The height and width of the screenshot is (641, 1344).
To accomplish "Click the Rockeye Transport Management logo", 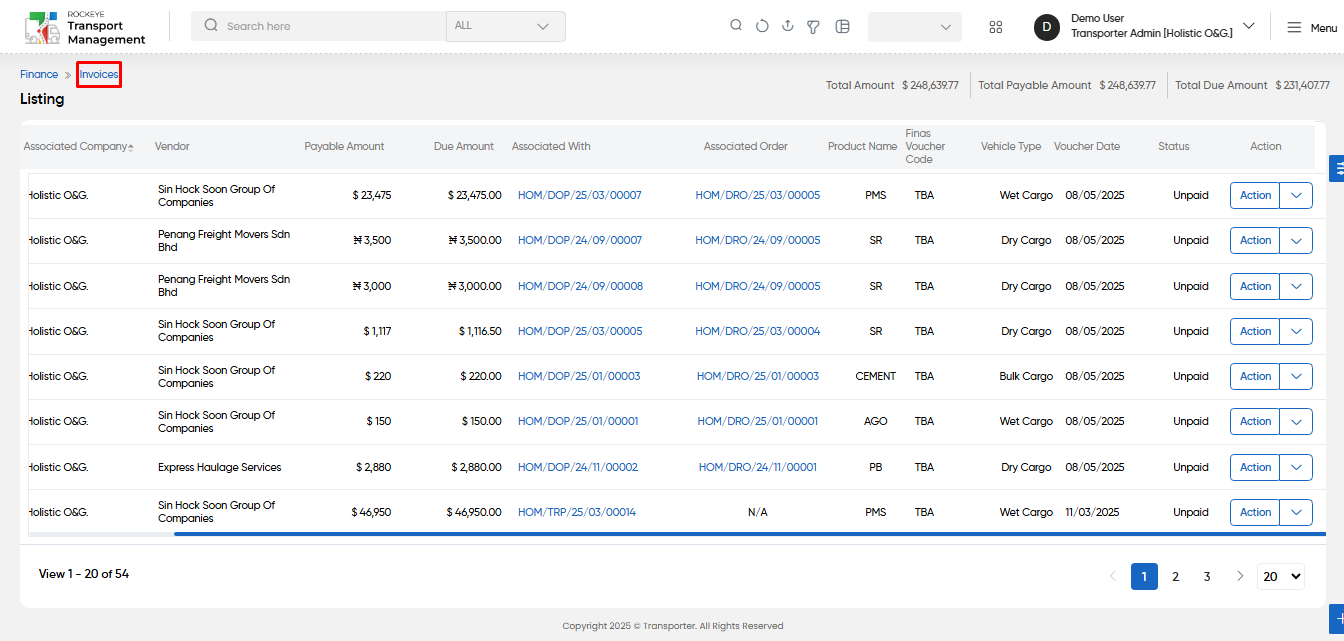I will point(86,27).
